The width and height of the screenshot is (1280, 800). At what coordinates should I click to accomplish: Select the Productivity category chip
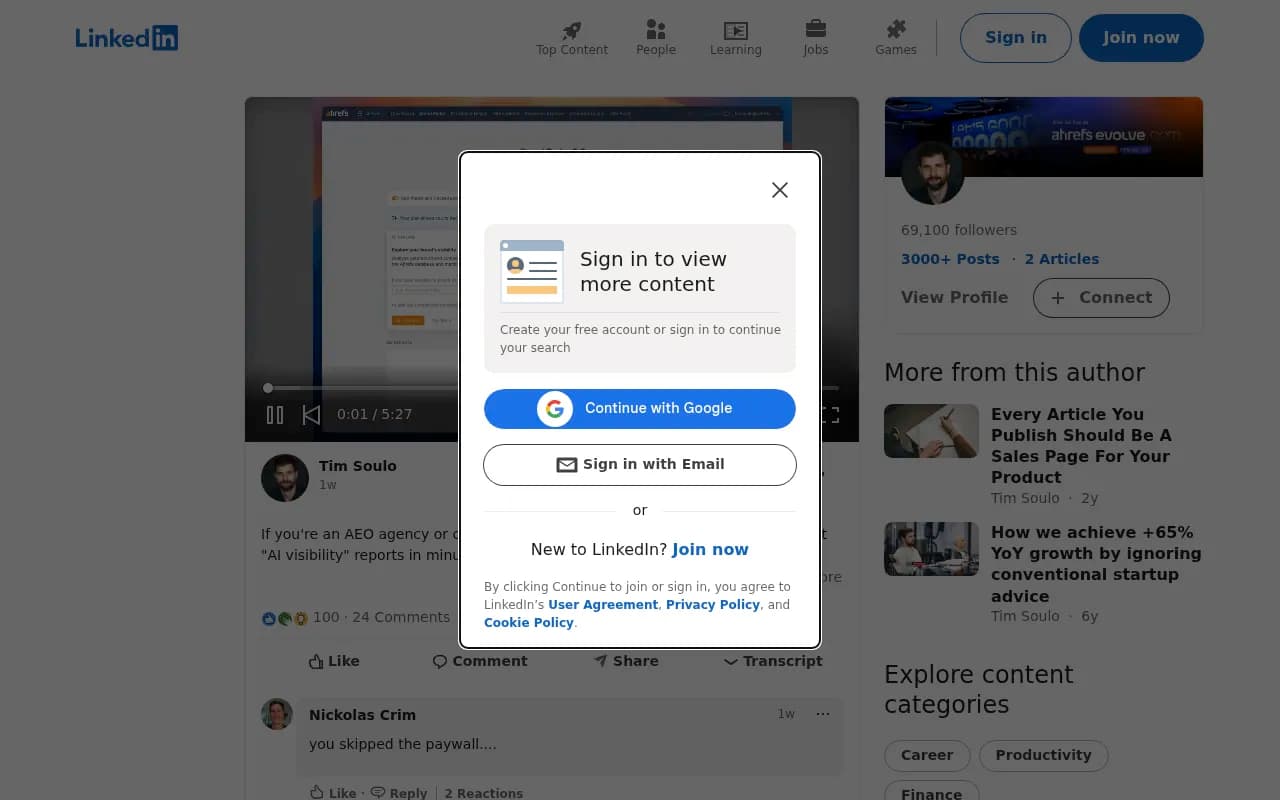pos(1044,755)
